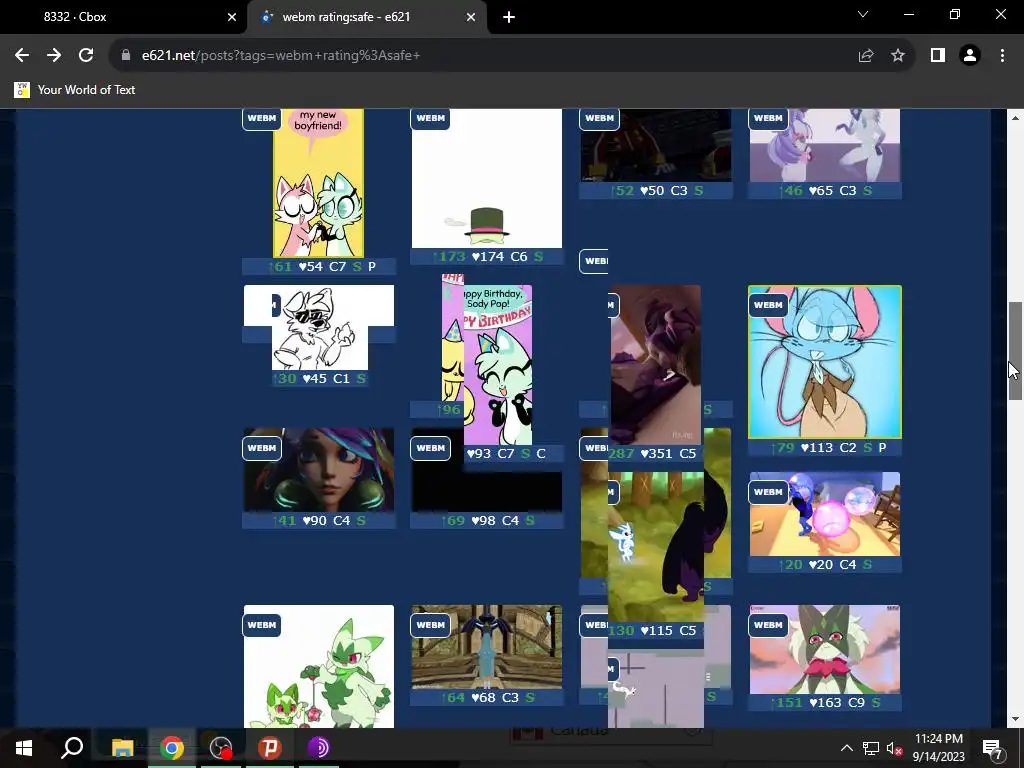Viewport: 1024px width, 768px height.
Task: Open the dark thumbnail scored 52
Action: coord(656,145)
